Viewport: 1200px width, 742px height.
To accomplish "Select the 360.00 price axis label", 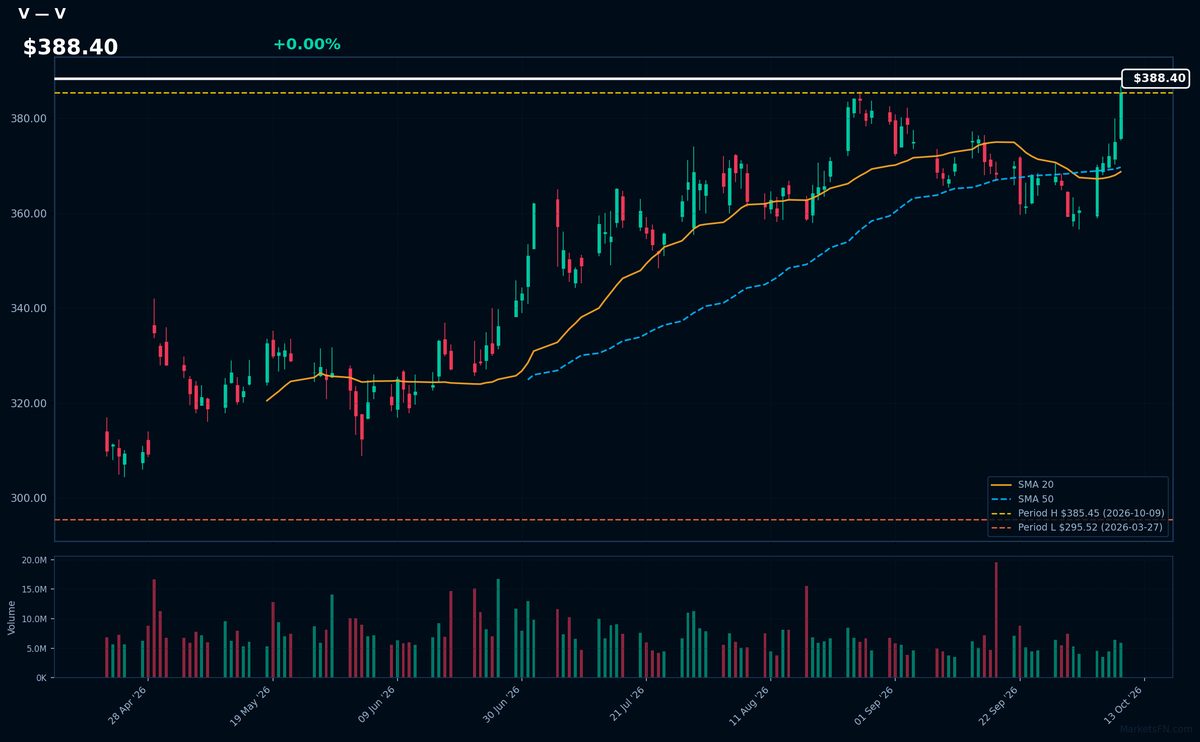I will [29, 214].
